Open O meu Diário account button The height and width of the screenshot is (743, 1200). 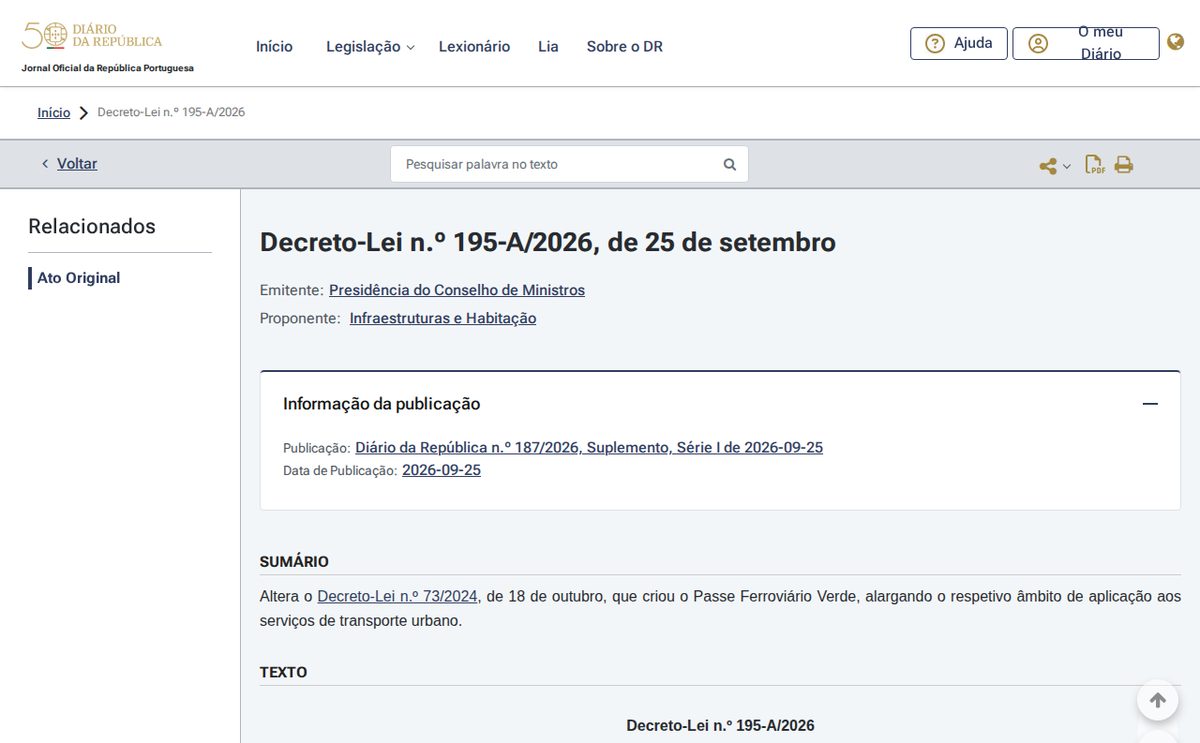[1086, 43]
